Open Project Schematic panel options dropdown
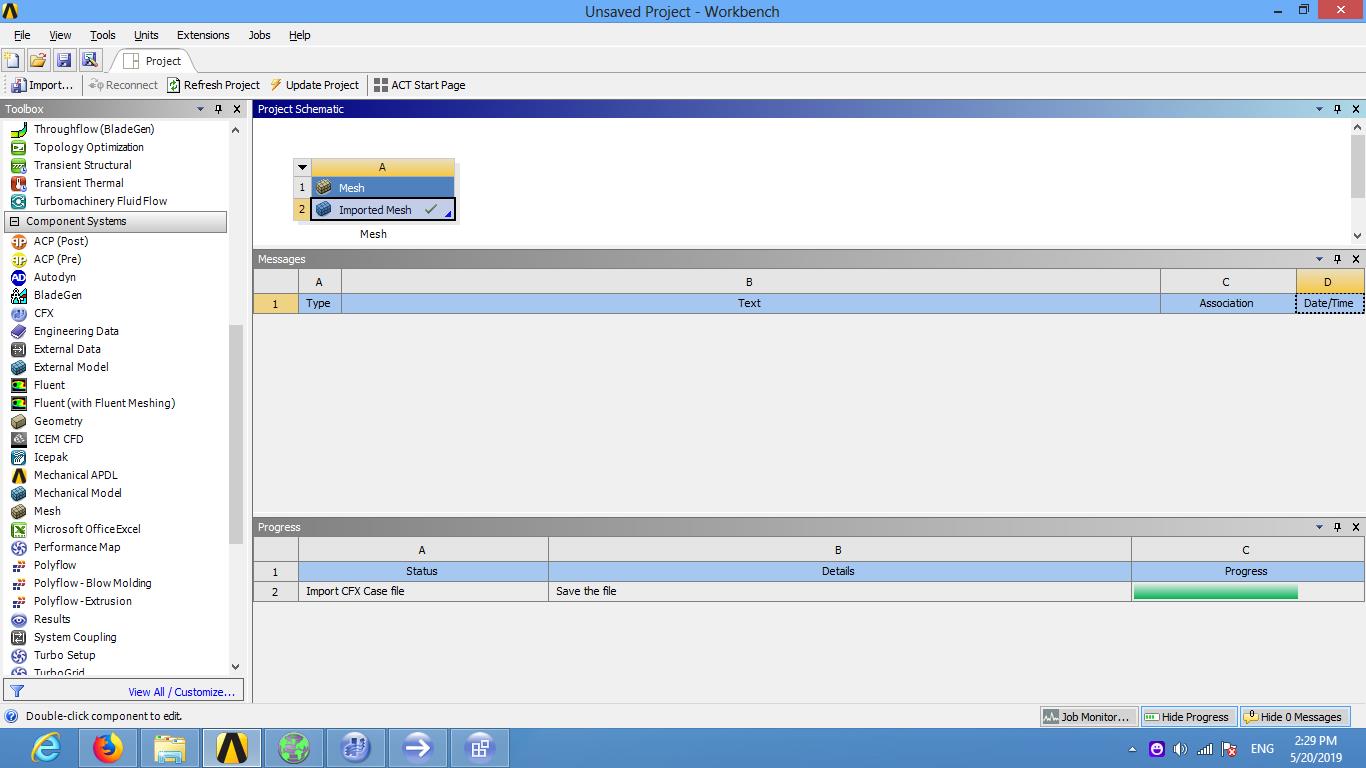1366x768 pixels. [1319, 109]
